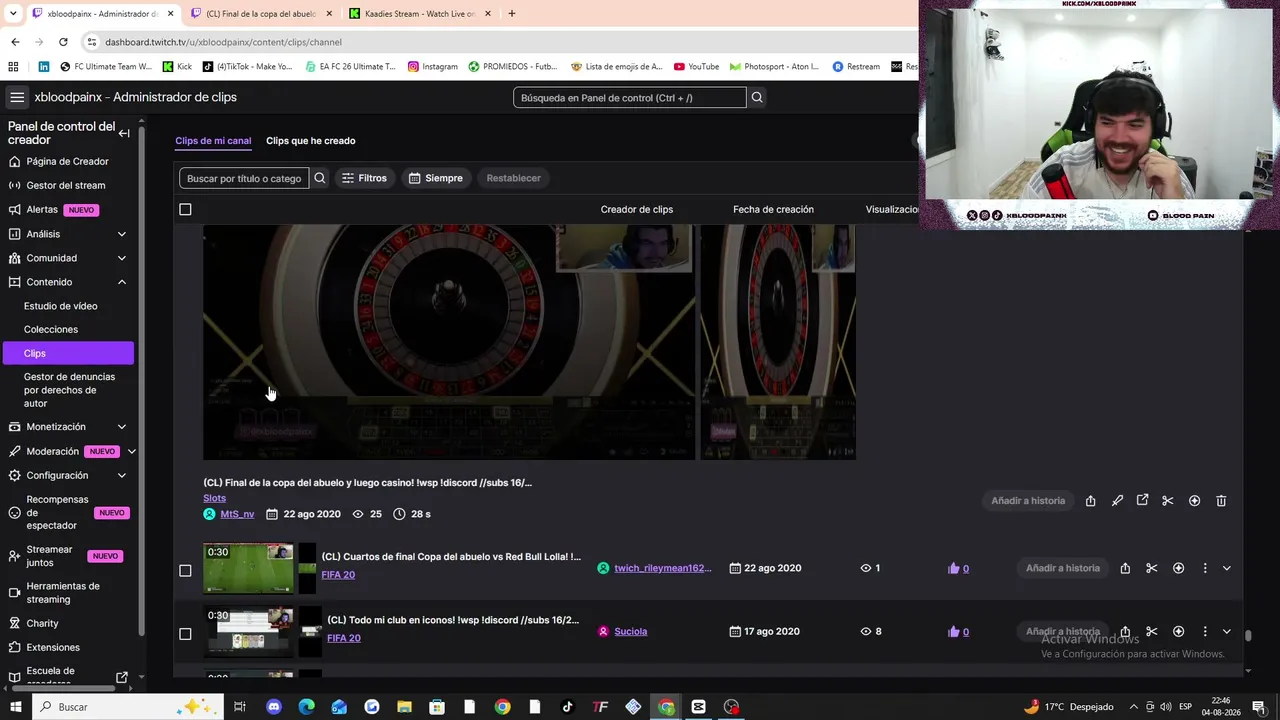This screenshot has width=1280, height=720.
Task: Click scissors icon on Todo mi club row
Action: pos(1152,631)
